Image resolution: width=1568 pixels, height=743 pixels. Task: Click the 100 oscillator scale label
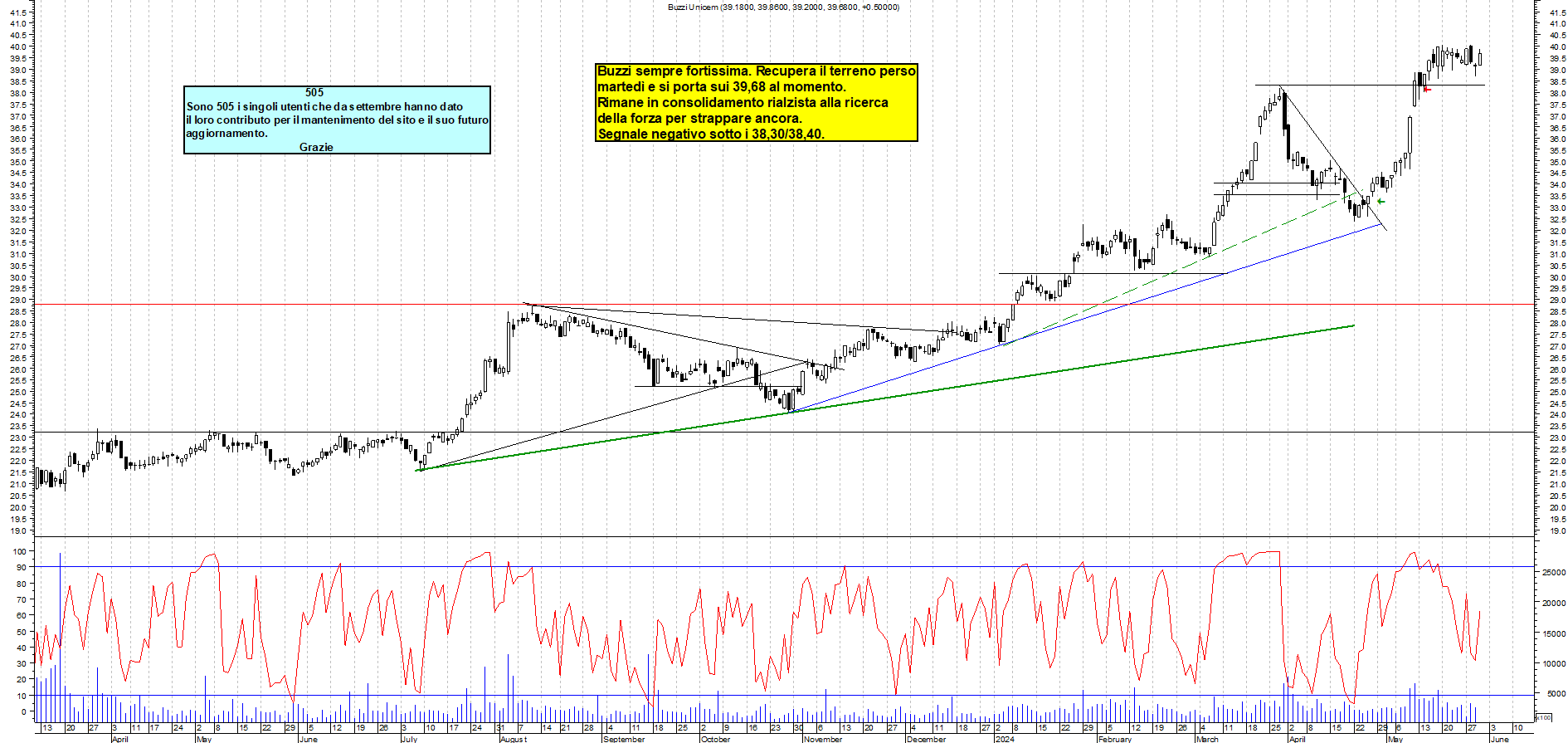coord(19,551)
